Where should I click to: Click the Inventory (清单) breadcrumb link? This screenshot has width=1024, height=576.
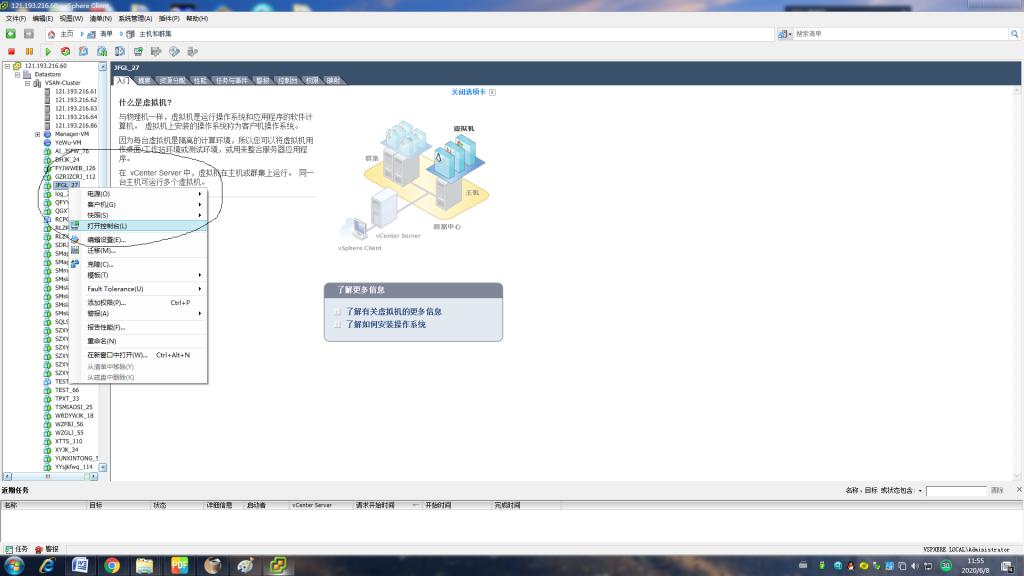point(106,34)
